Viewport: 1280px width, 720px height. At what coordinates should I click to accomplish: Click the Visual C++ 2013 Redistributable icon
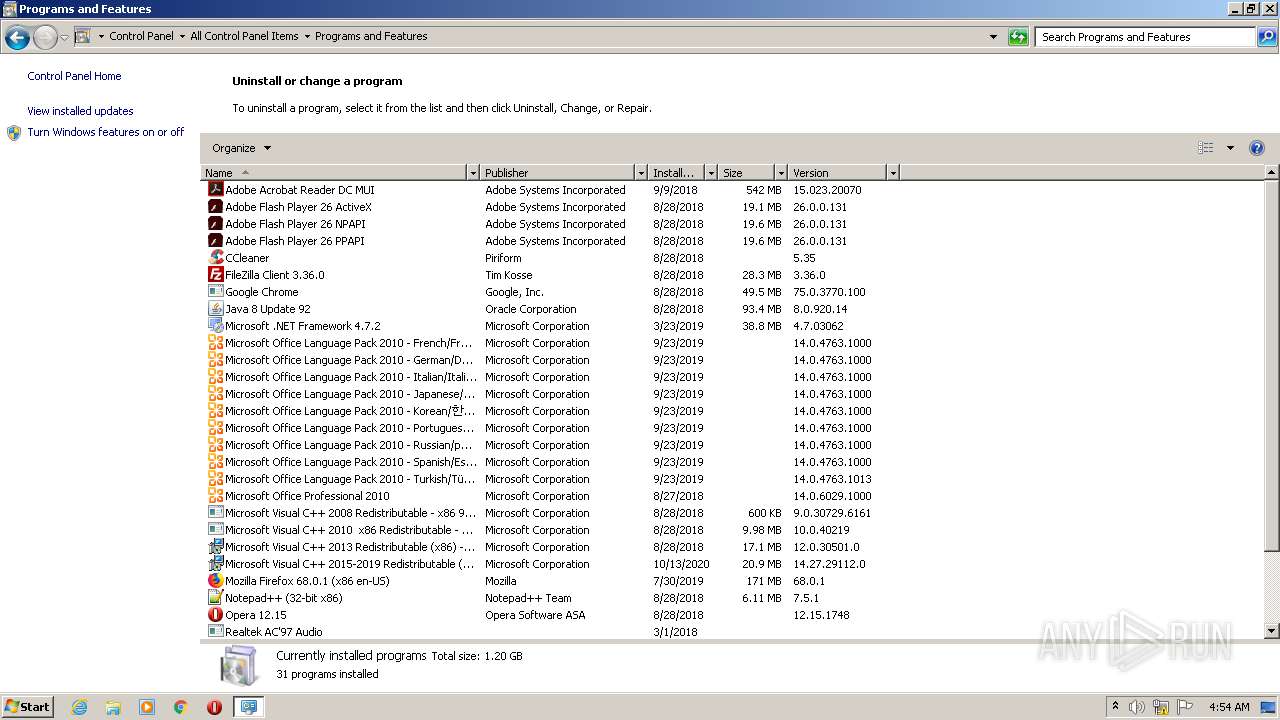tap(215, 547)
